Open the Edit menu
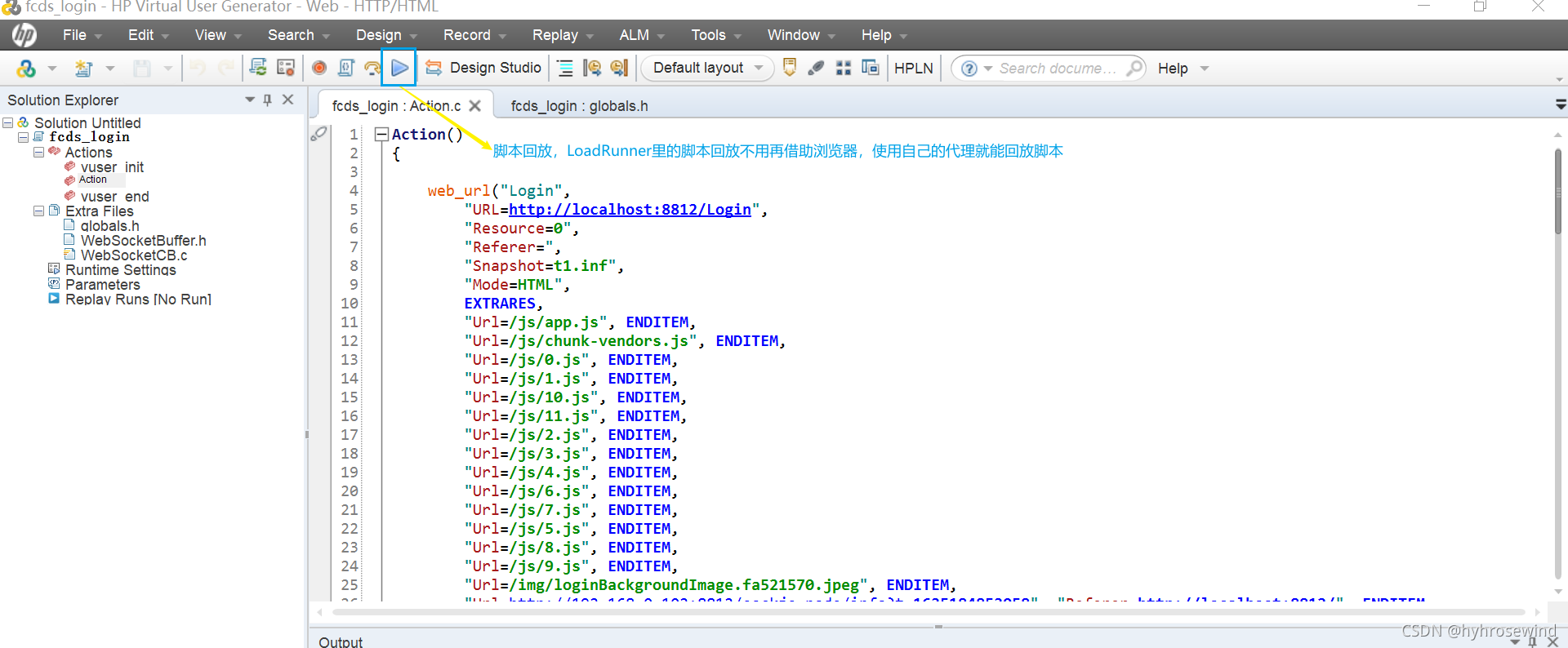The height and width of the screenshot is (648, 1568). [148, 35]
